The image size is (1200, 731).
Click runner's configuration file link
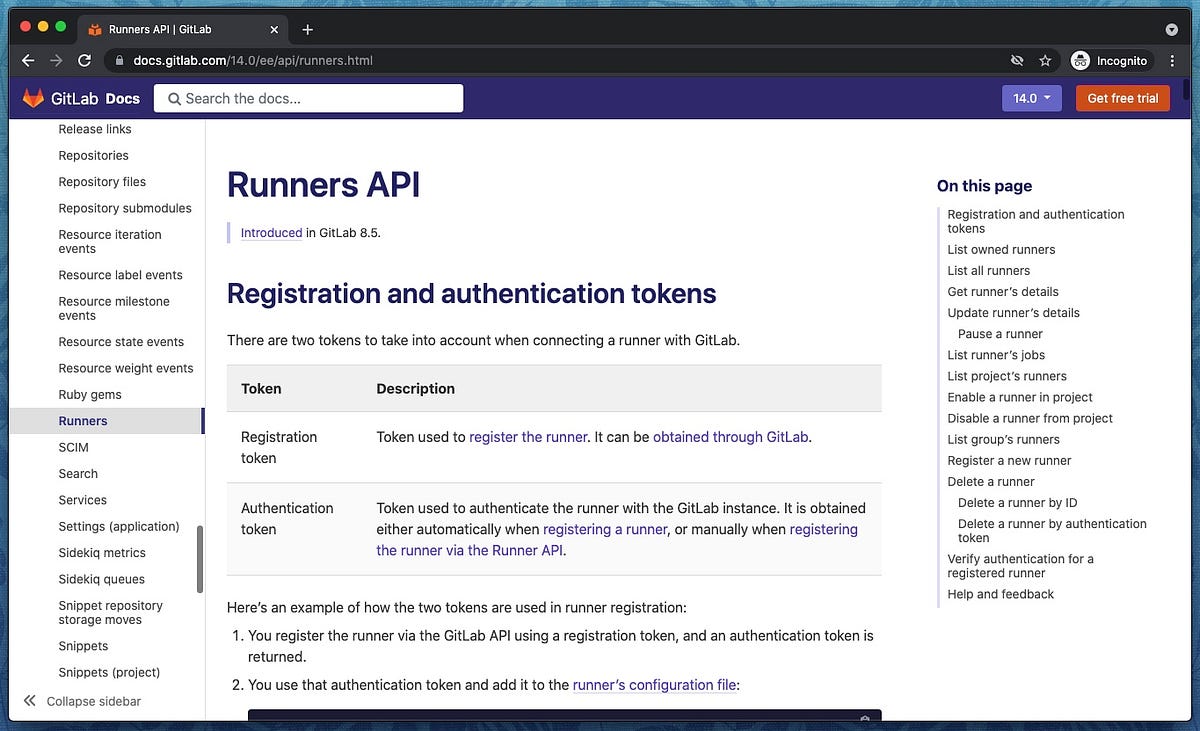pos(654,685)
